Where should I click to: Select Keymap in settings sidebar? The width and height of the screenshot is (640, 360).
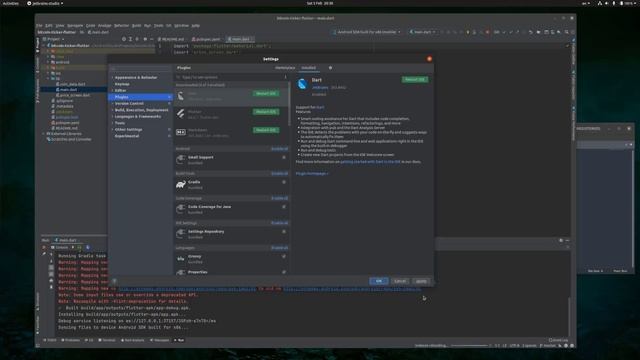pos(122,84)
